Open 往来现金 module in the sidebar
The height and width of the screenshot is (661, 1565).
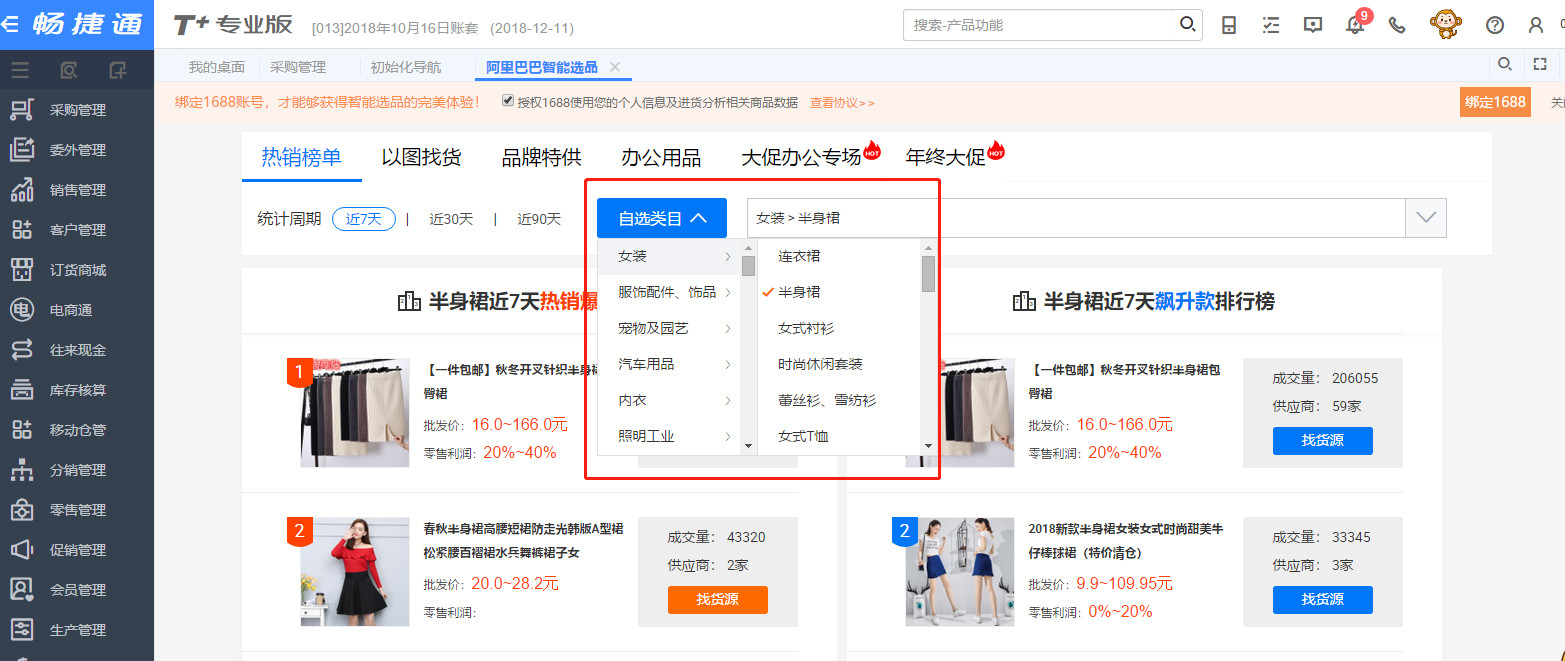(77, 350)
